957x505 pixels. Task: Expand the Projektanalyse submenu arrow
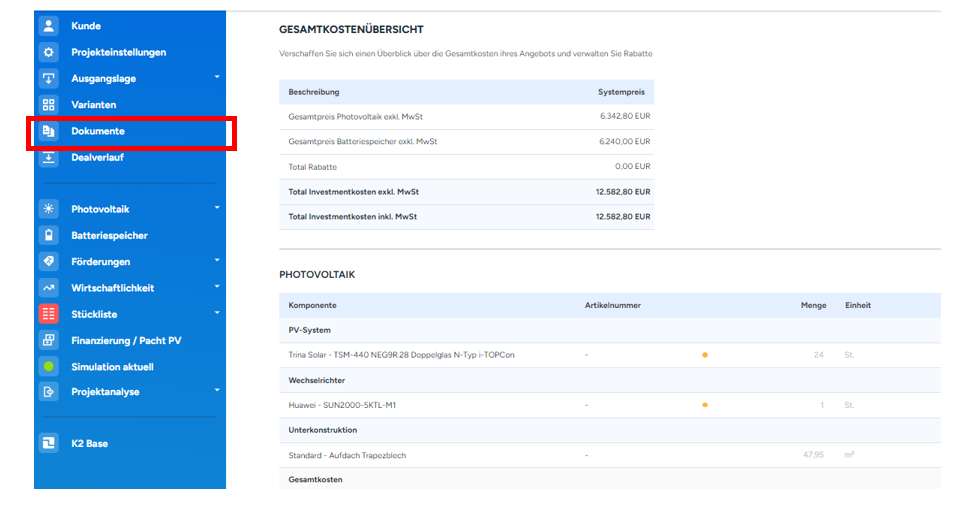217,391
